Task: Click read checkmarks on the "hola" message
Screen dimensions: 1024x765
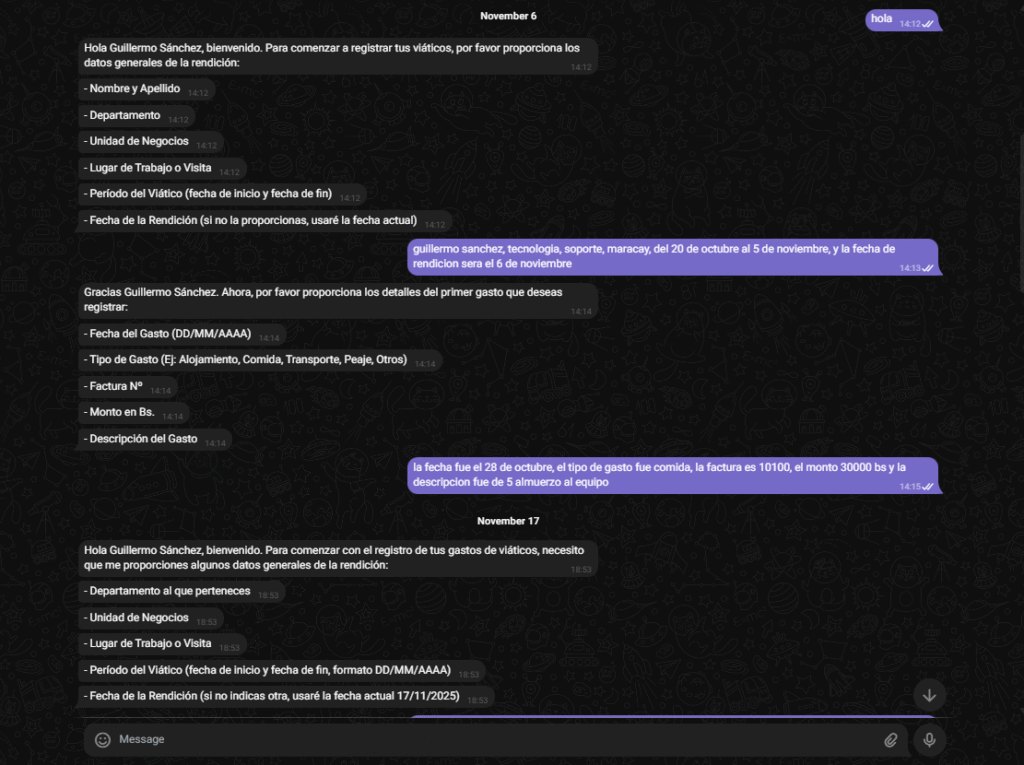Action: click(929, 24)
